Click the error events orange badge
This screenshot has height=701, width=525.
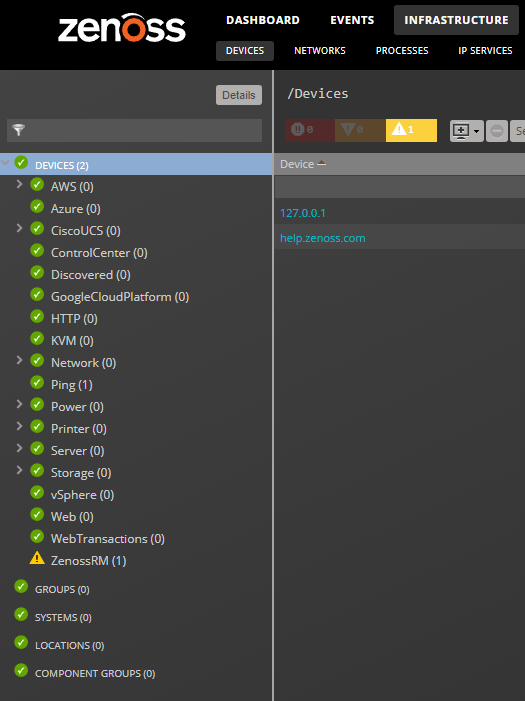(360, 130)
